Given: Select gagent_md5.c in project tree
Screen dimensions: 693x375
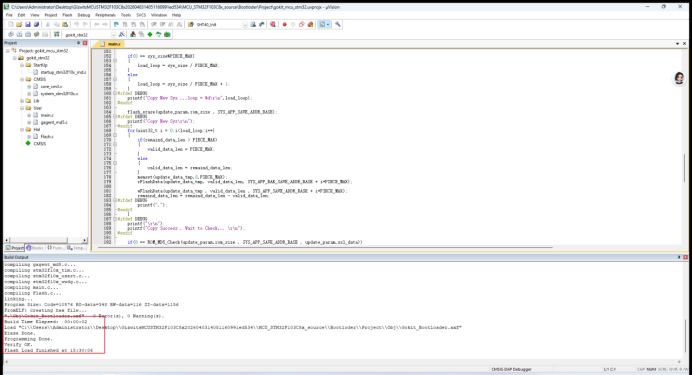Looking at the screenshot, I should (54, 122).
